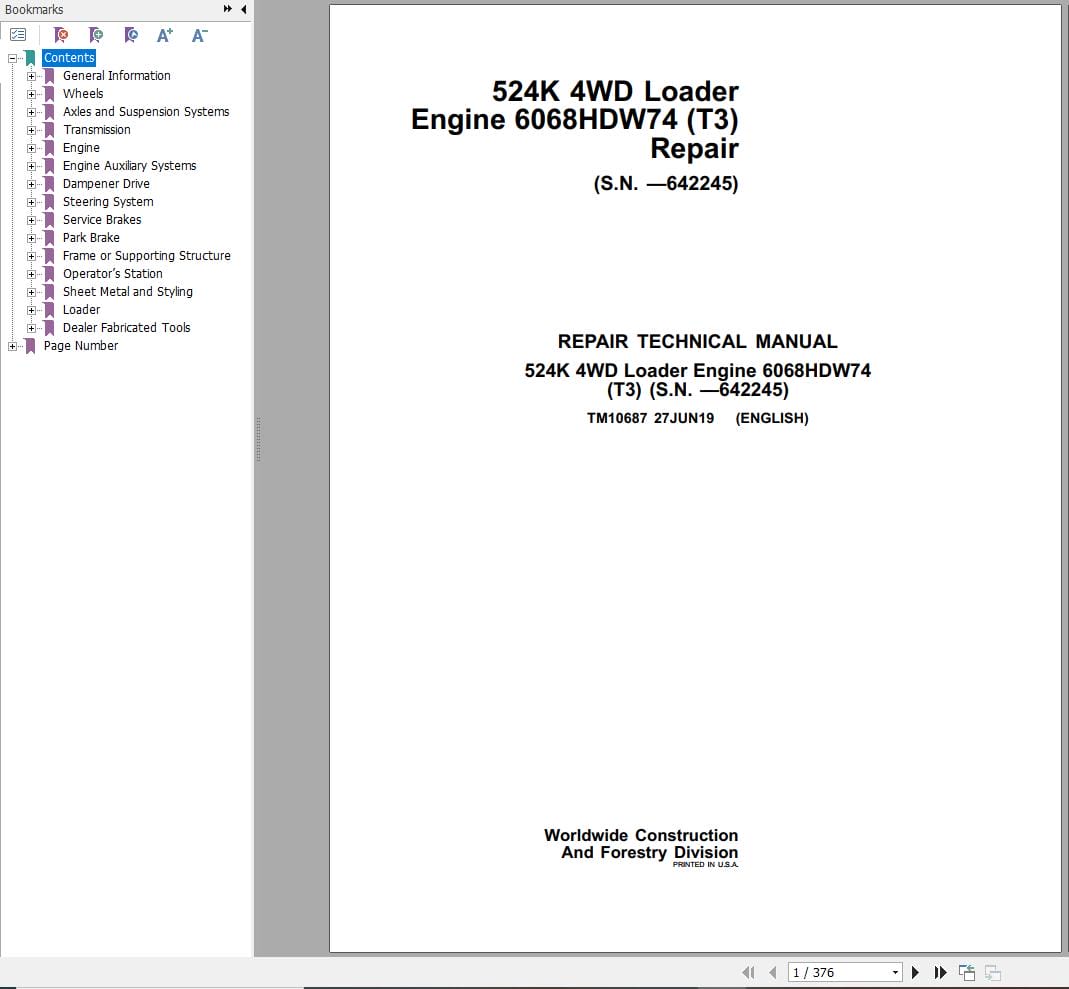Click the delete bookmark icon
Viewport: 1069px width, 989px height.
click(61, 35)
